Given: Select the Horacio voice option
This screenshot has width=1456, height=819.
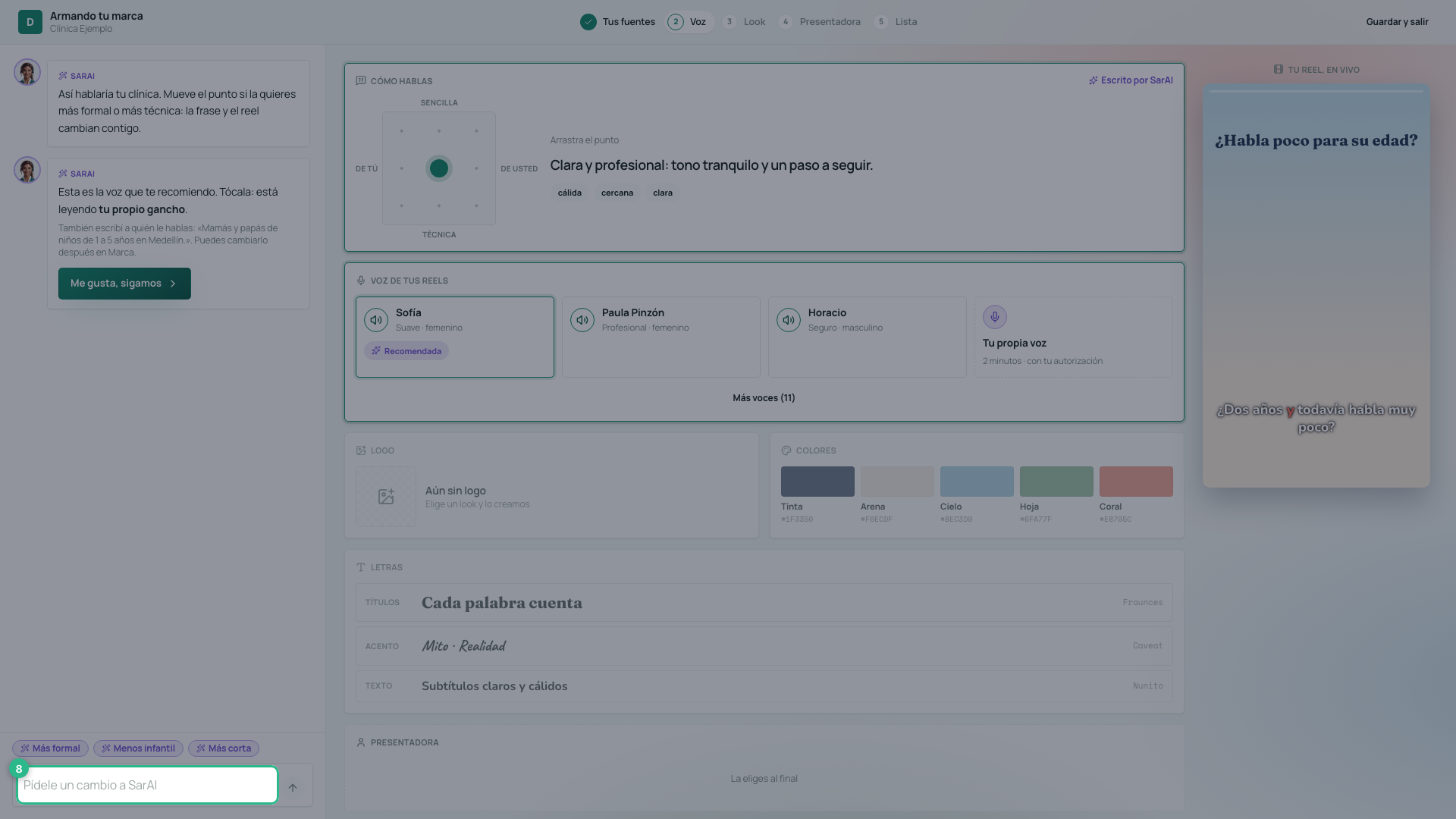Looking at the screenshot, I should coord(868,337).
